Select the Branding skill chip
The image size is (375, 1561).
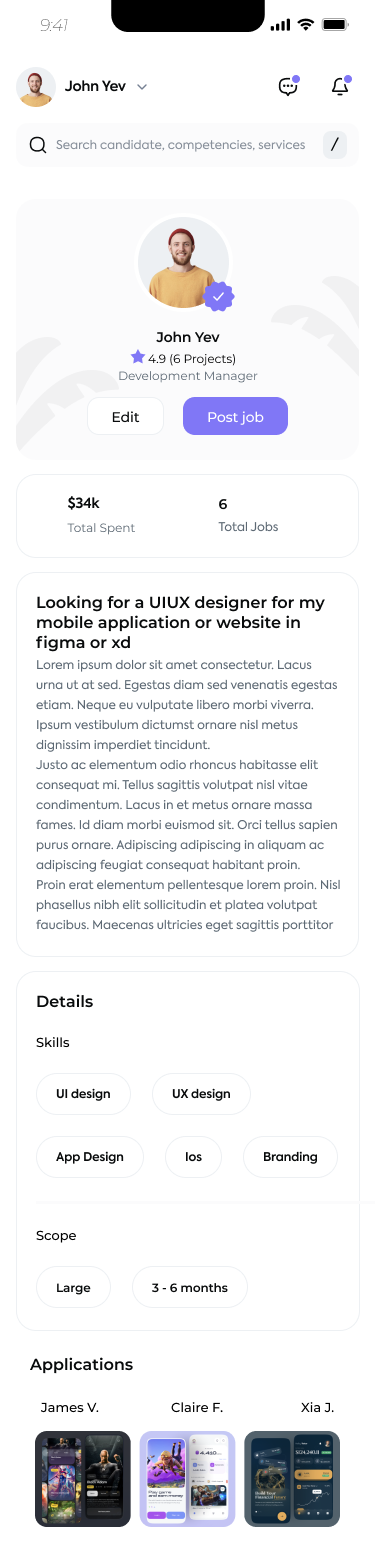pyautogui.click(x=290, y=1157)
